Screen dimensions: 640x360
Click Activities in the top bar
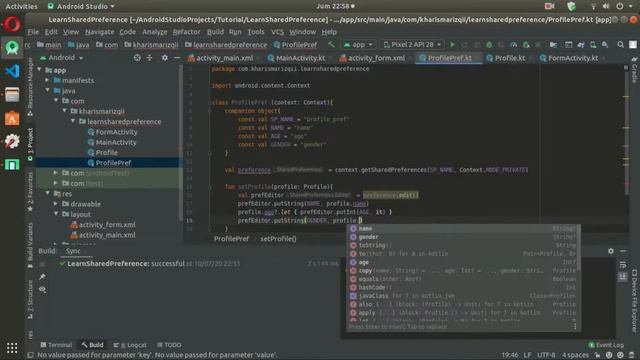click(x=21, y=6)
